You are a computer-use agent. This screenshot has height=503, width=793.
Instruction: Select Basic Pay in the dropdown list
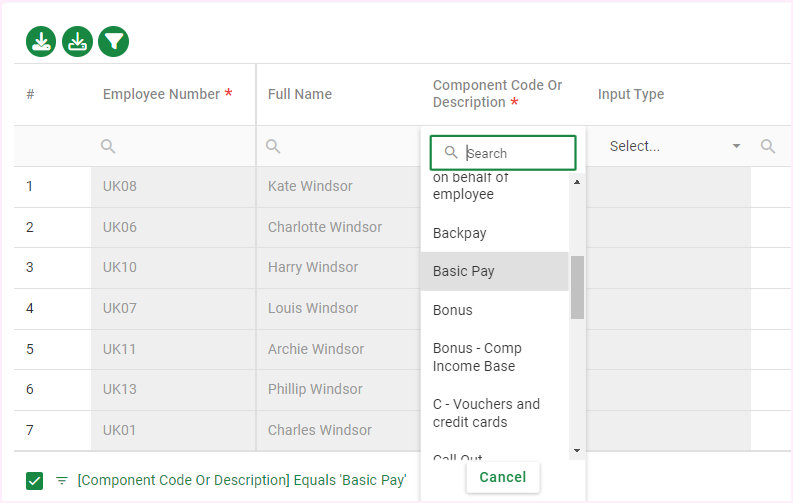coord(464,271)
